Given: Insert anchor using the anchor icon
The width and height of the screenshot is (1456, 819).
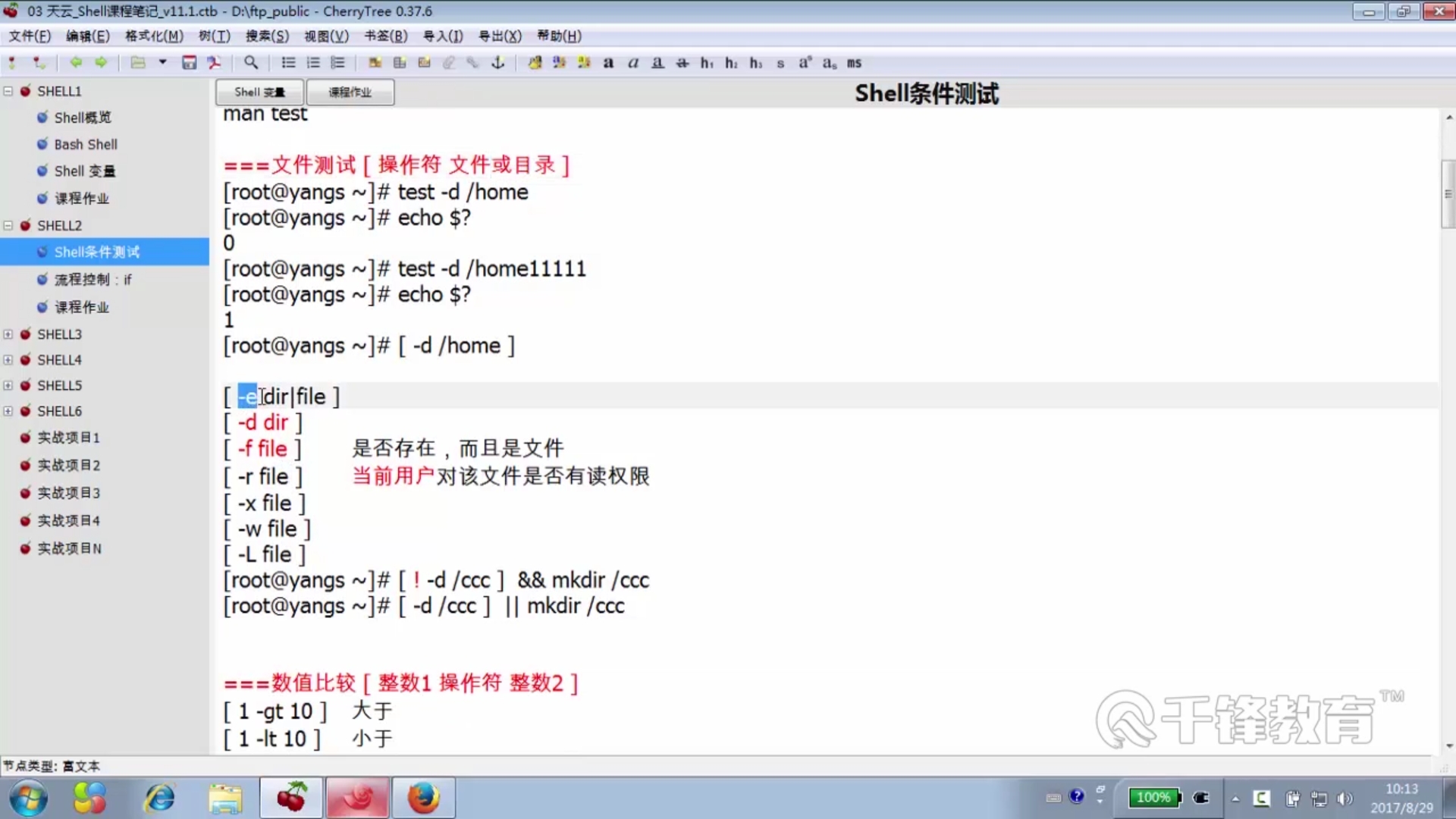Looking at the screenshot, I should tap(497, 63).
